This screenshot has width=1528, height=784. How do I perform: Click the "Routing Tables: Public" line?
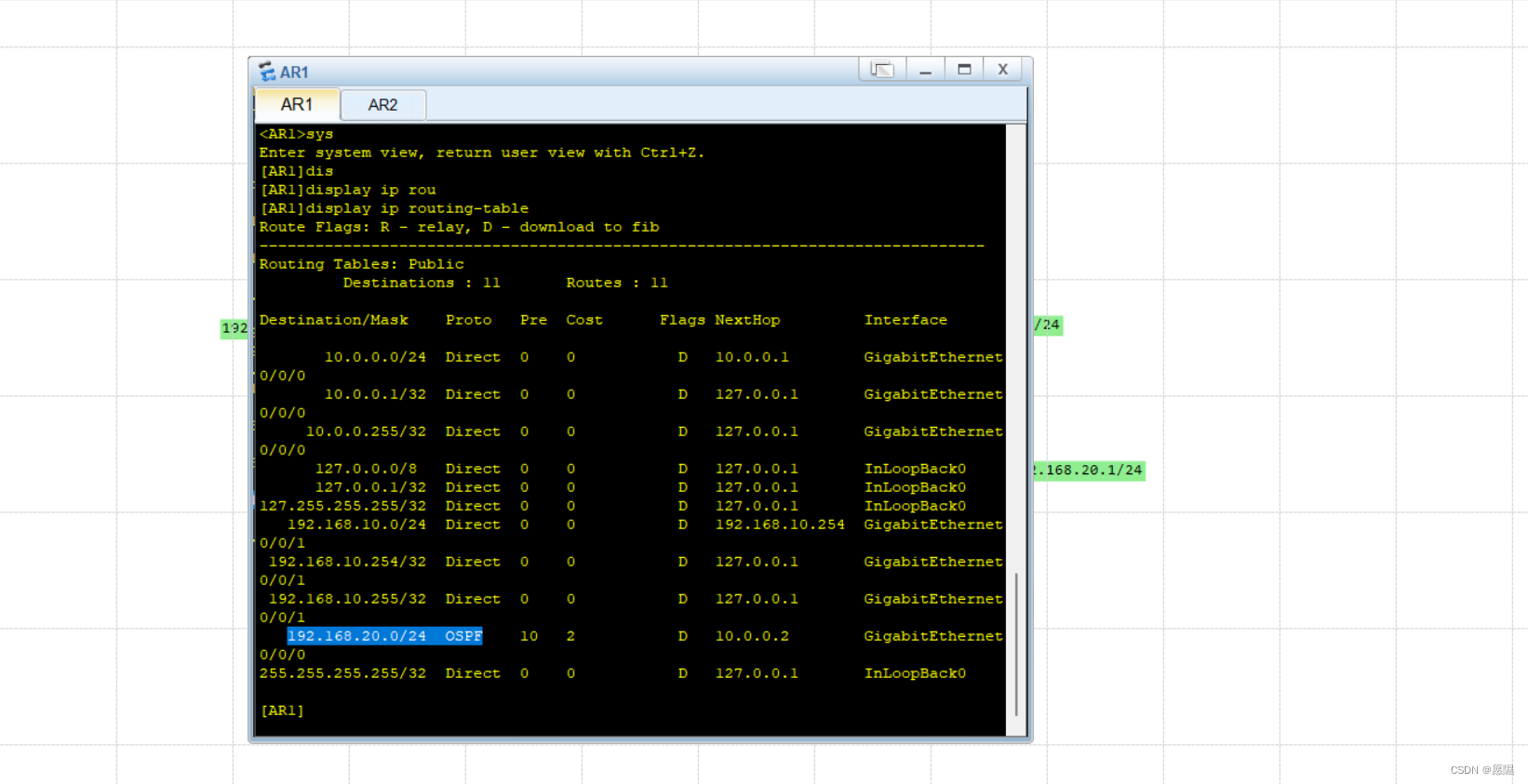[361, 264]
